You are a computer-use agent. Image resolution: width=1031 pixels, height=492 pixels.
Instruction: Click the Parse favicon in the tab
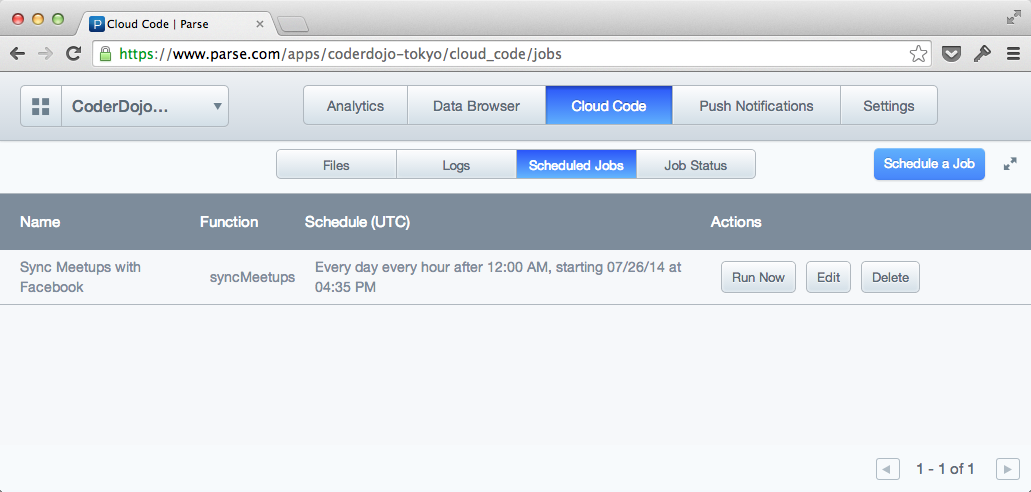click(96, 24)
